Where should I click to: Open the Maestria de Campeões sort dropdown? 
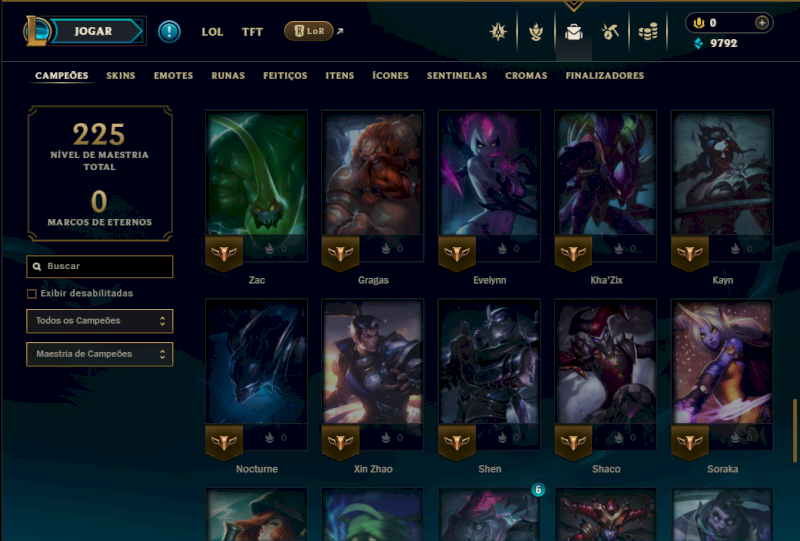coord(99,354)
